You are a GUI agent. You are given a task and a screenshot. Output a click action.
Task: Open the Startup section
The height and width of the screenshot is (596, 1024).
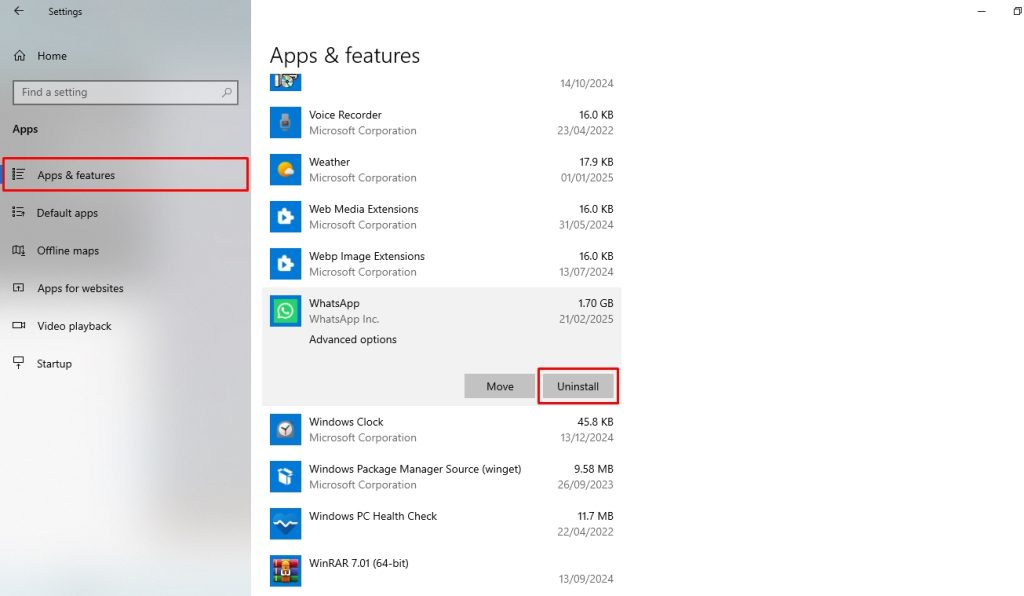point(125,364)
